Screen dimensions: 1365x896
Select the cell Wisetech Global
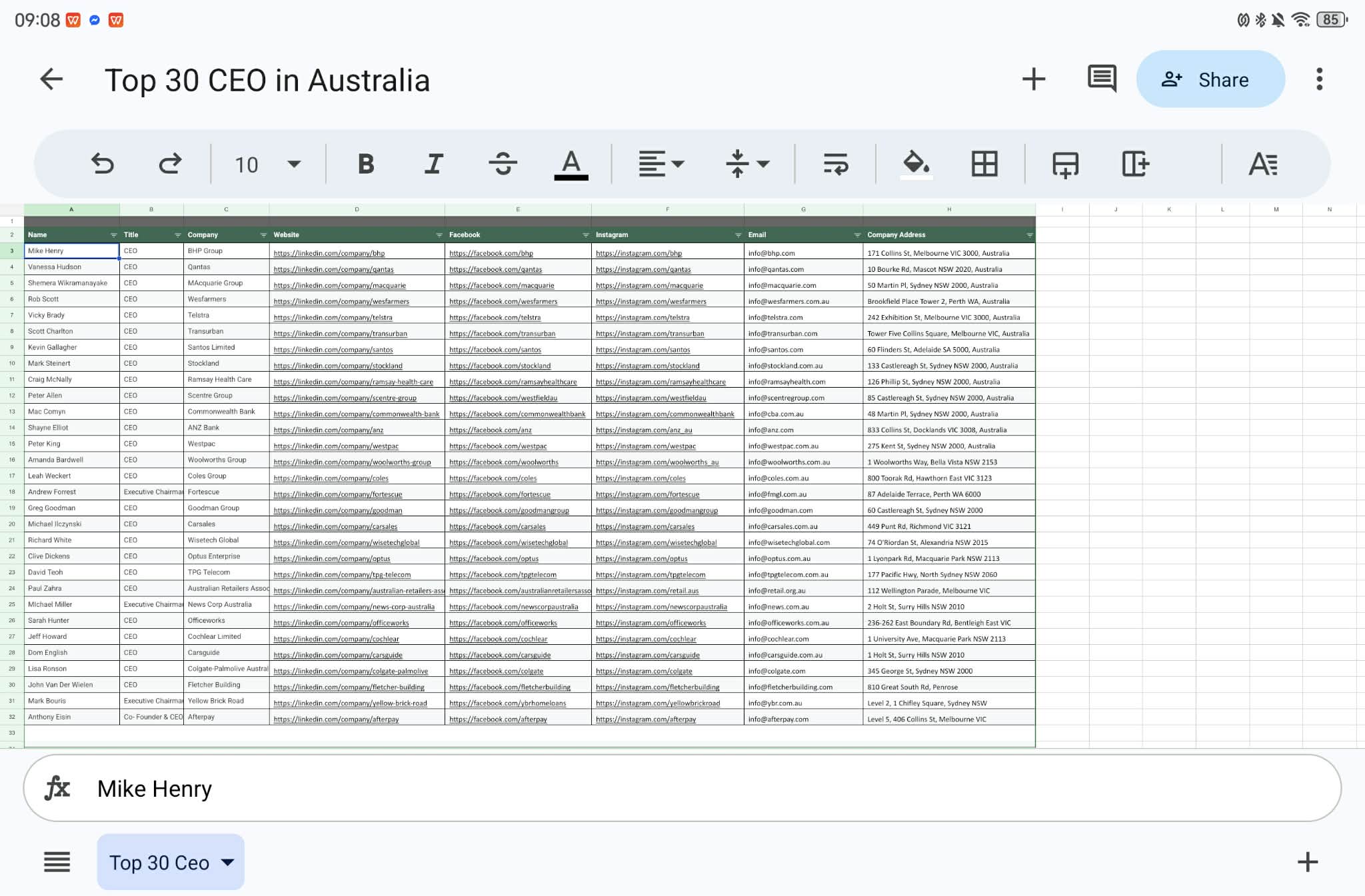tap(226, 540)
